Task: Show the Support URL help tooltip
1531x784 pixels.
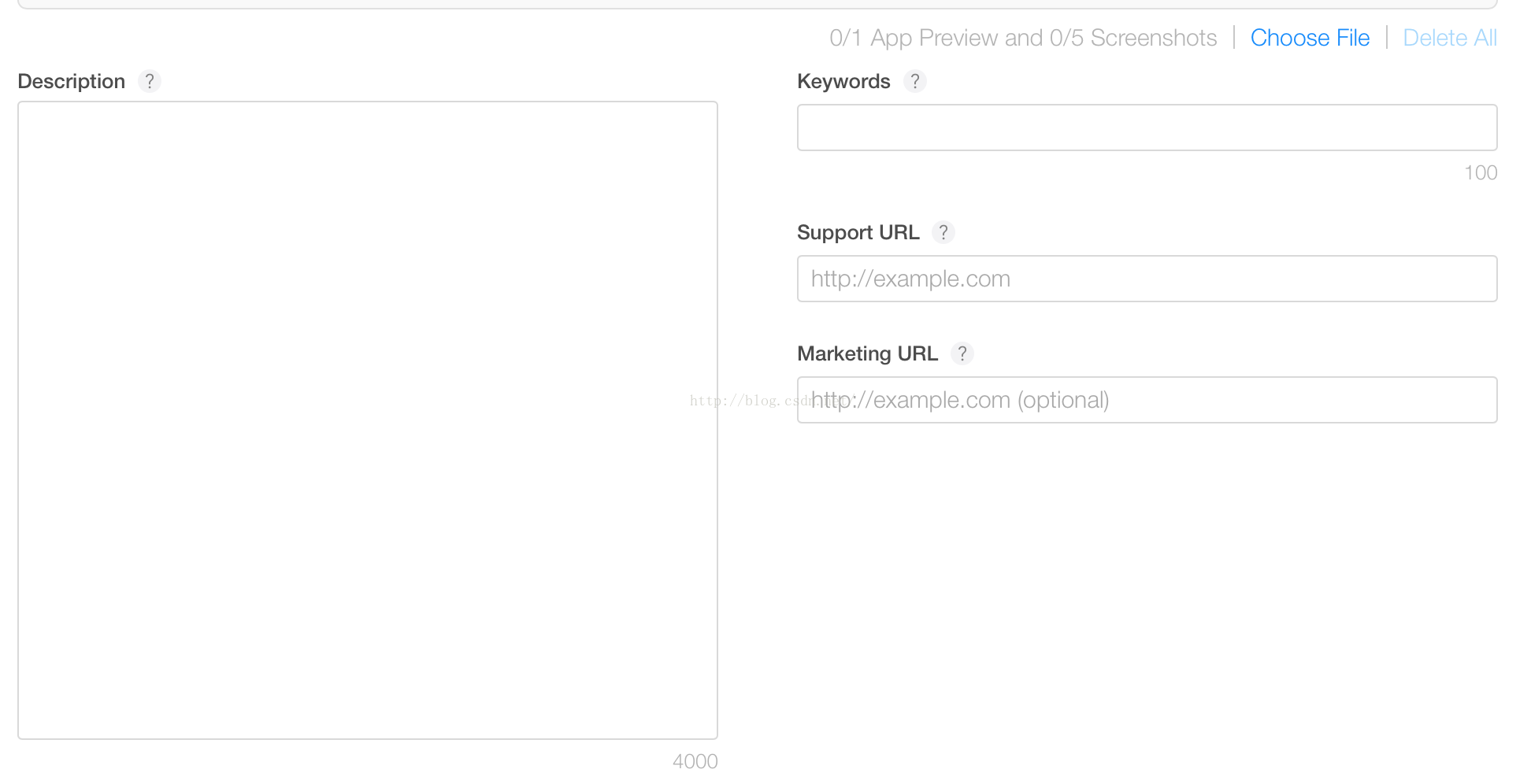Action: tap(943, 232)
